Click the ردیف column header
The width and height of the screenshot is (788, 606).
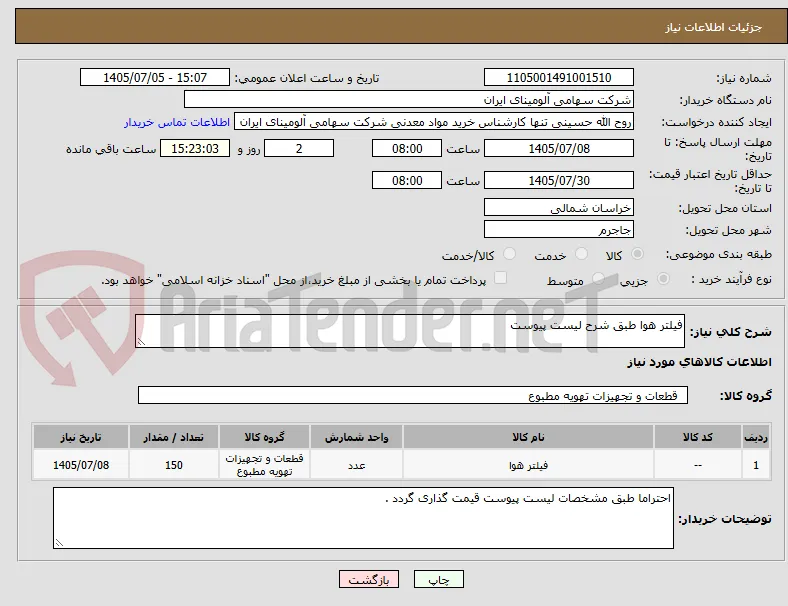coord(756,437)
